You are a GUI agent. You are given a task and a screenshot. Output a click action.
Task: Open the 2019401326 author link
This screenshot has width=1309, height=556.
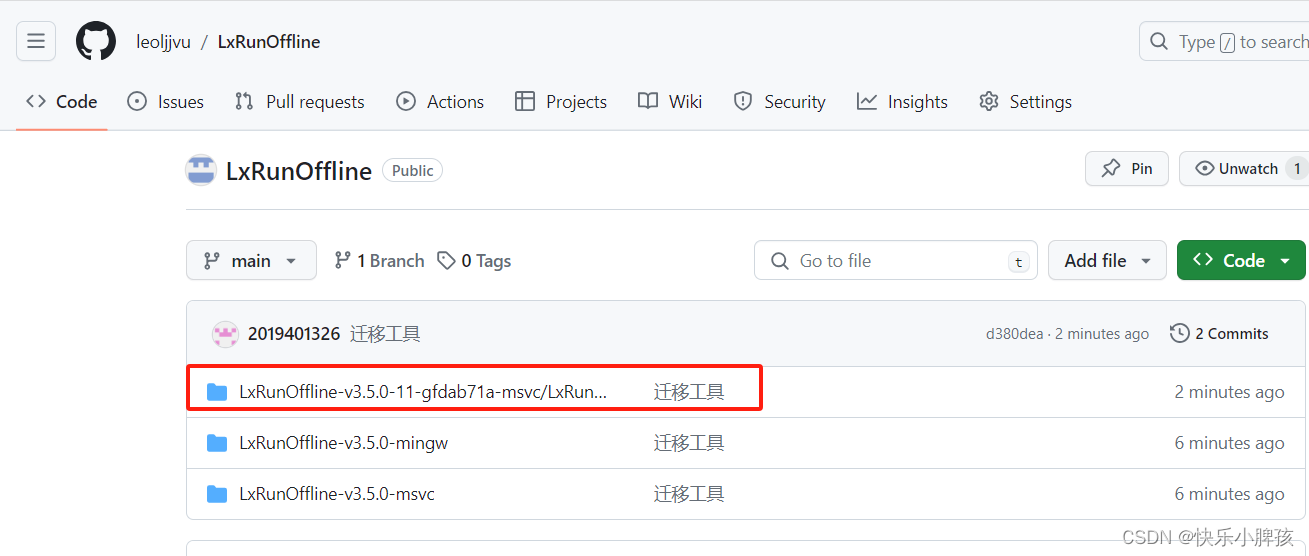point(294,334)
